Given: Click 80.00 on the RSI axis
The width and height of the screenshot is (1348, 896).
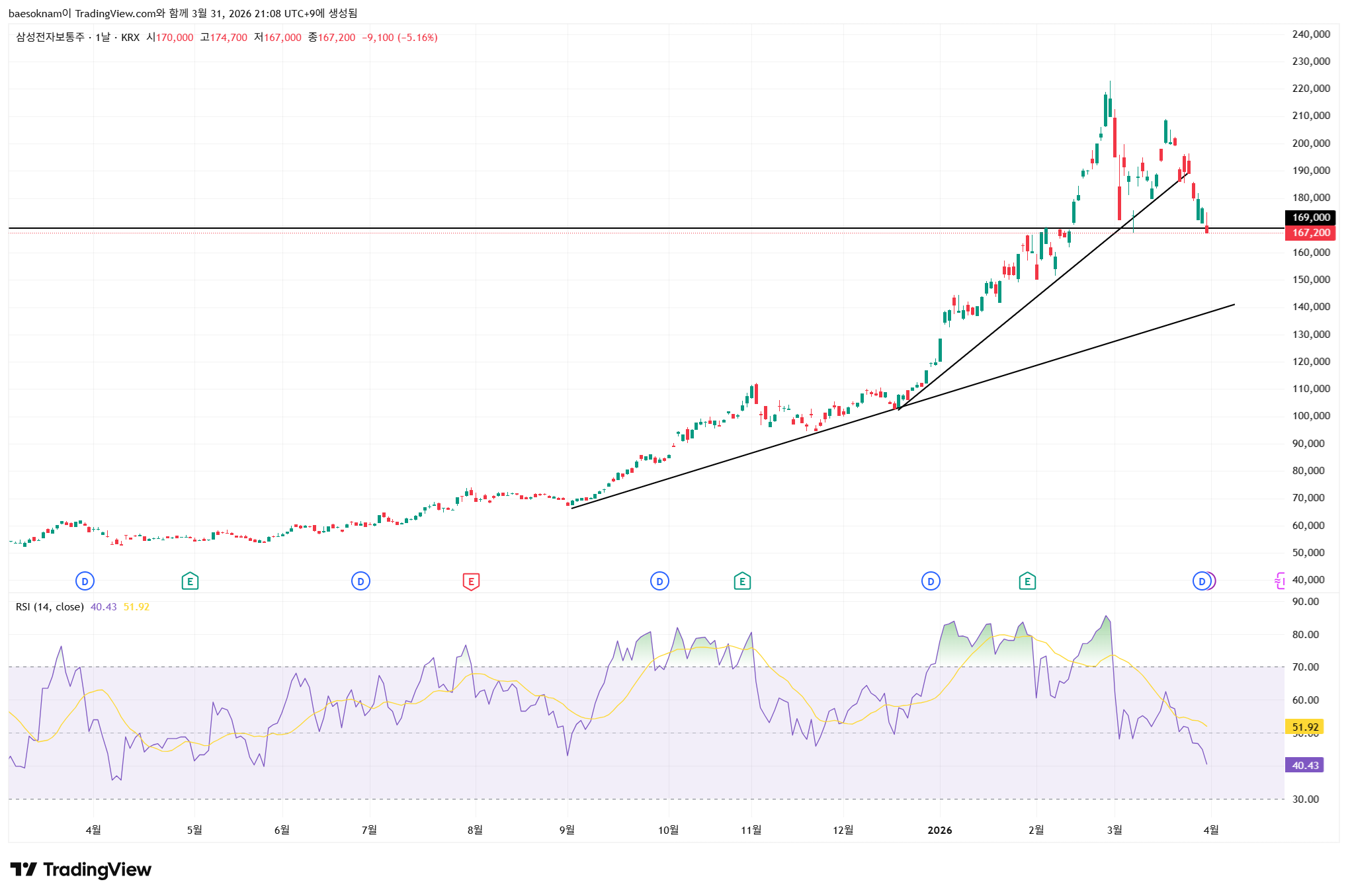Looking at the screenshot, I should (x=1306, y=635).
